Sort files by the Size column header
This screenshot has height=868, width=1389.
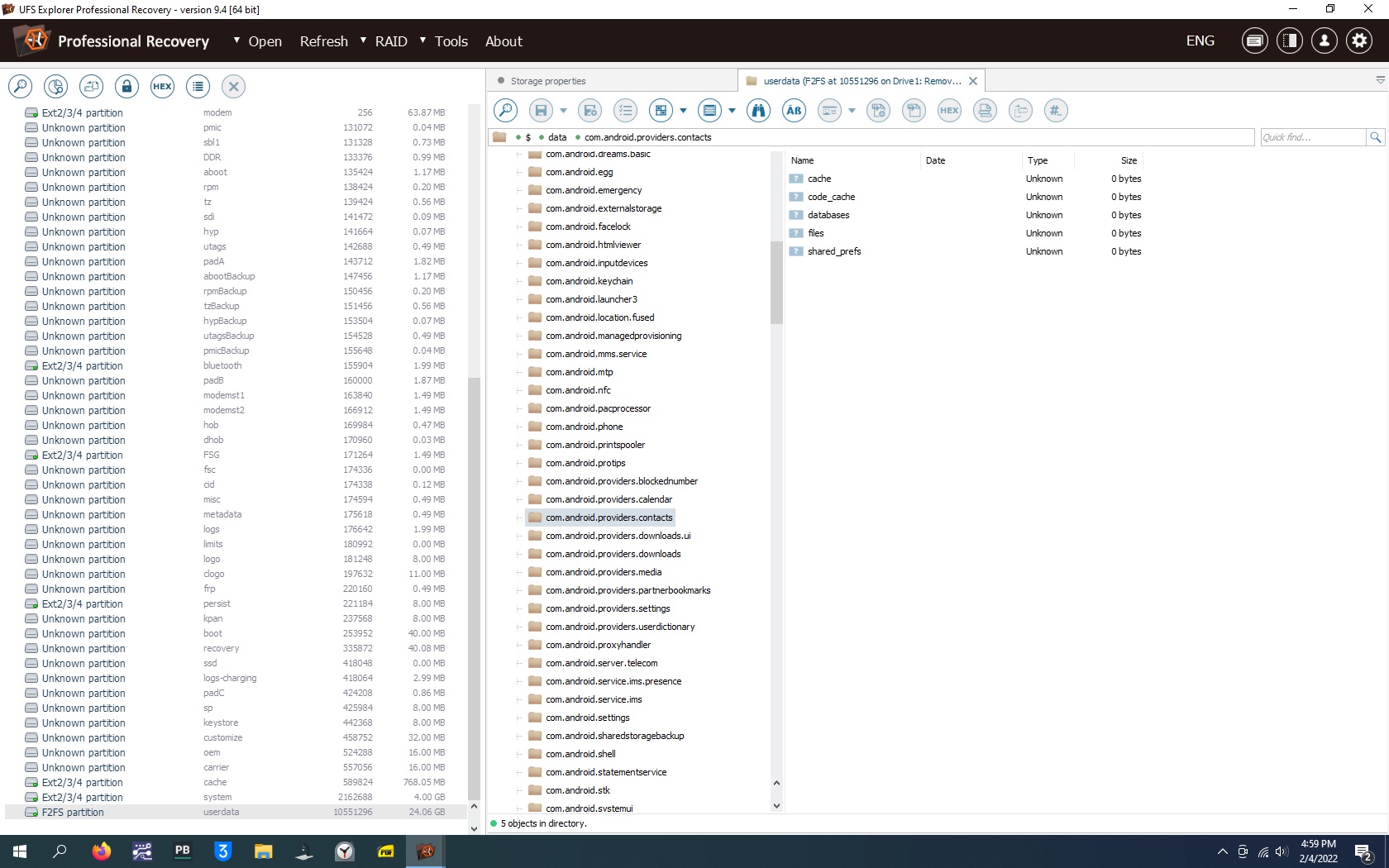1110,160
